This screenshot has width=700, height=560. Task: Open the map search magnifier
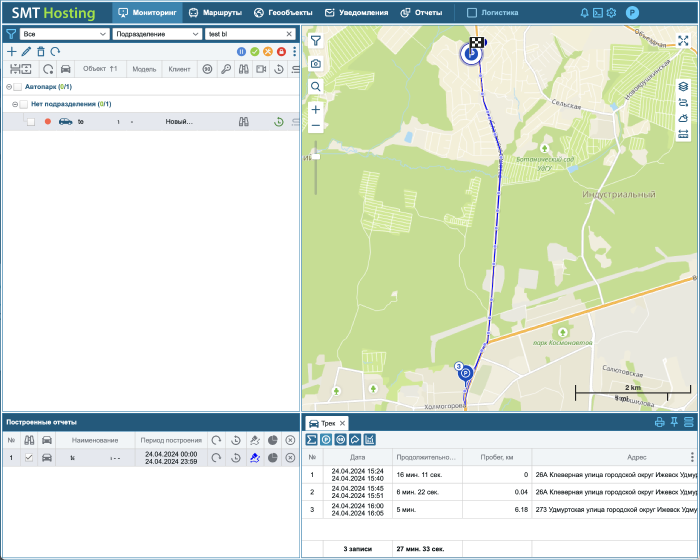[316, 87]
